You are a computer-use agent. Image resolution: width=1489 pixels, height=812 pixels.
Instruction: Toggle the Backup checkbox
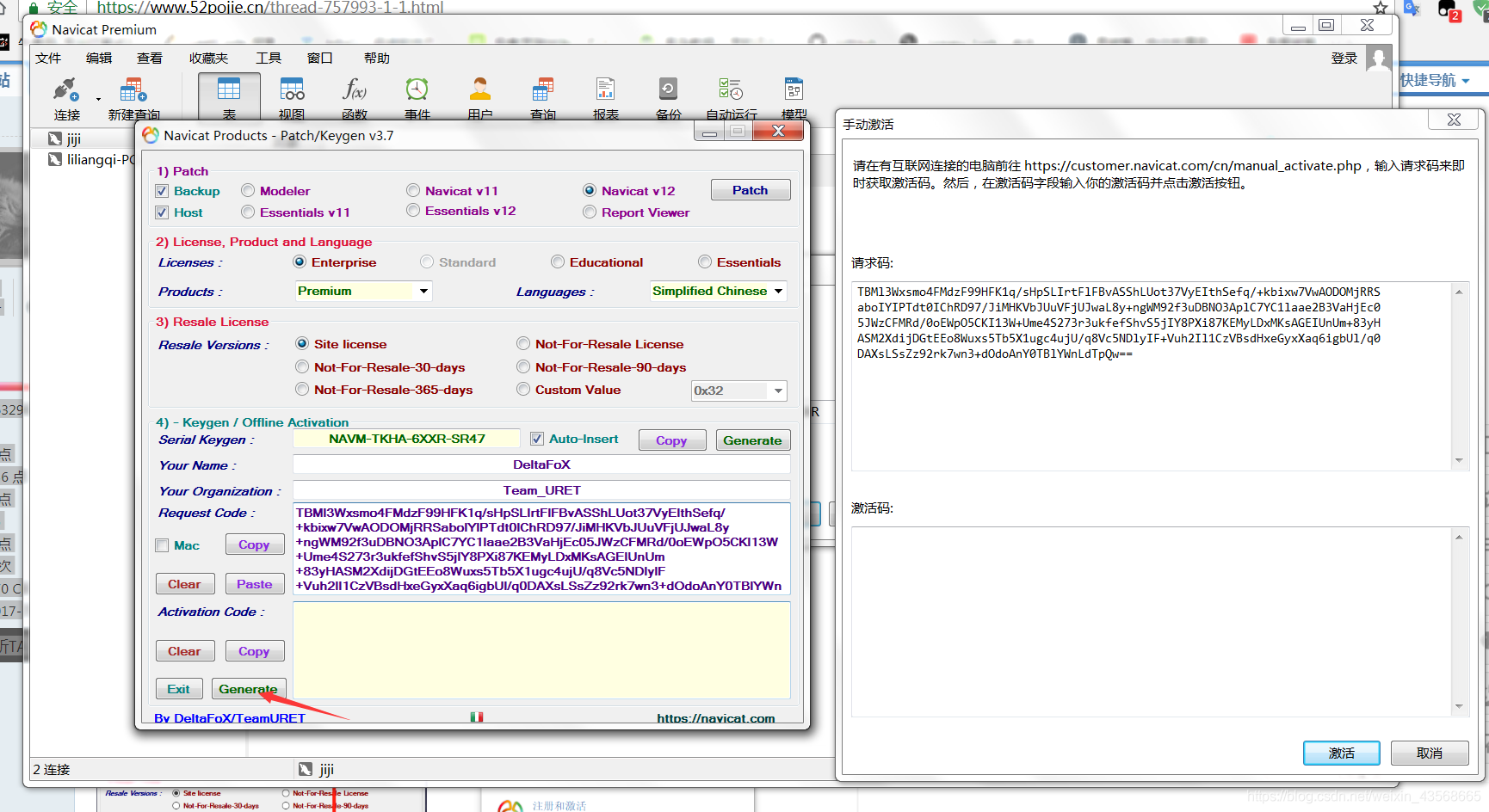[x=162, y=191]
